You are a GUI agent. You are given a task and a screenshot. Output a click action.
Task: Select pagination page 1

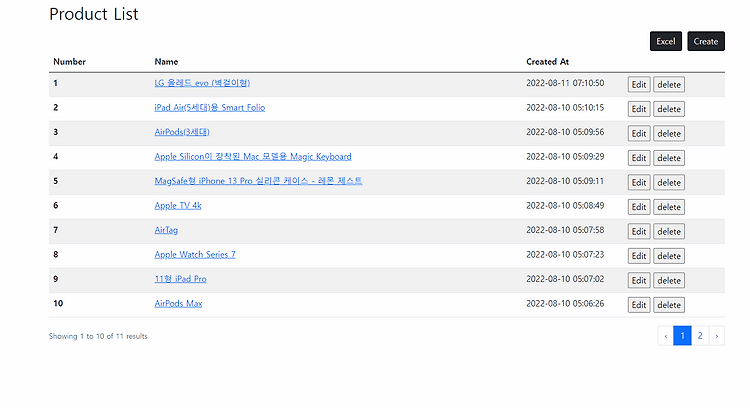pyautogui.click(x=683, y=336)
